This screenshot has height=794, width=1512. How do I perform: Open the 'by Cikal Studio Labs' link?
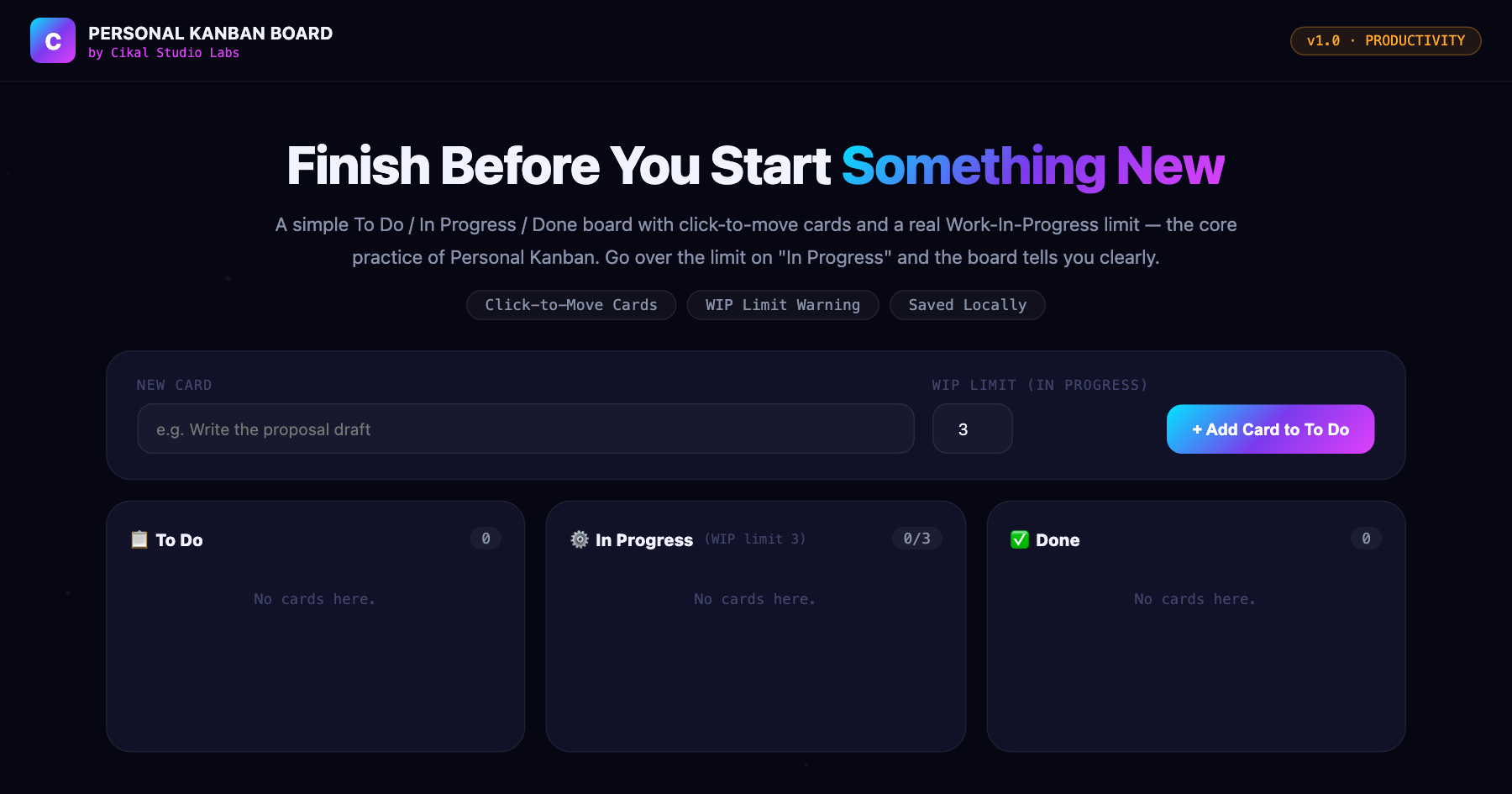point(164,53)
